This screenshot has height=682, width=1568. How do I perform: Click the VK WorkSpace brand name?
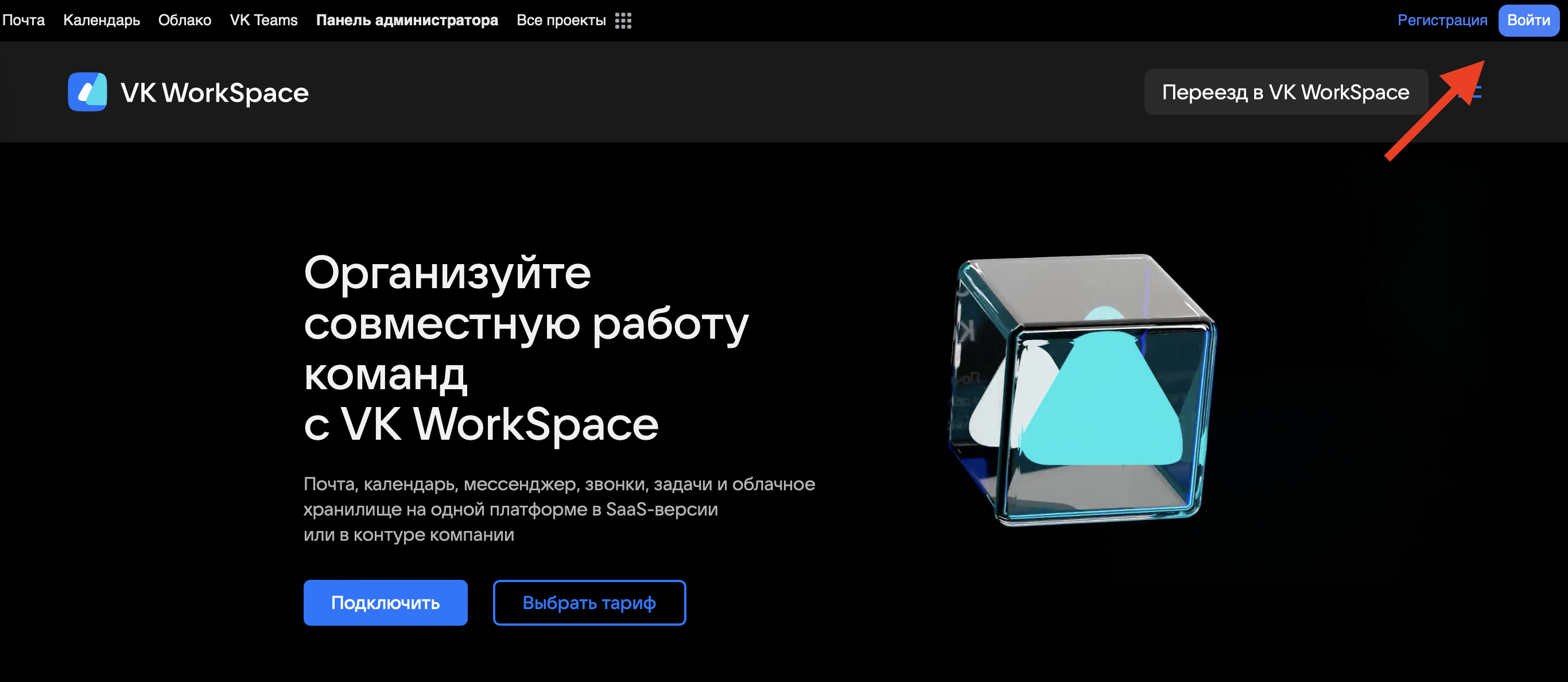tap(214, 92)
